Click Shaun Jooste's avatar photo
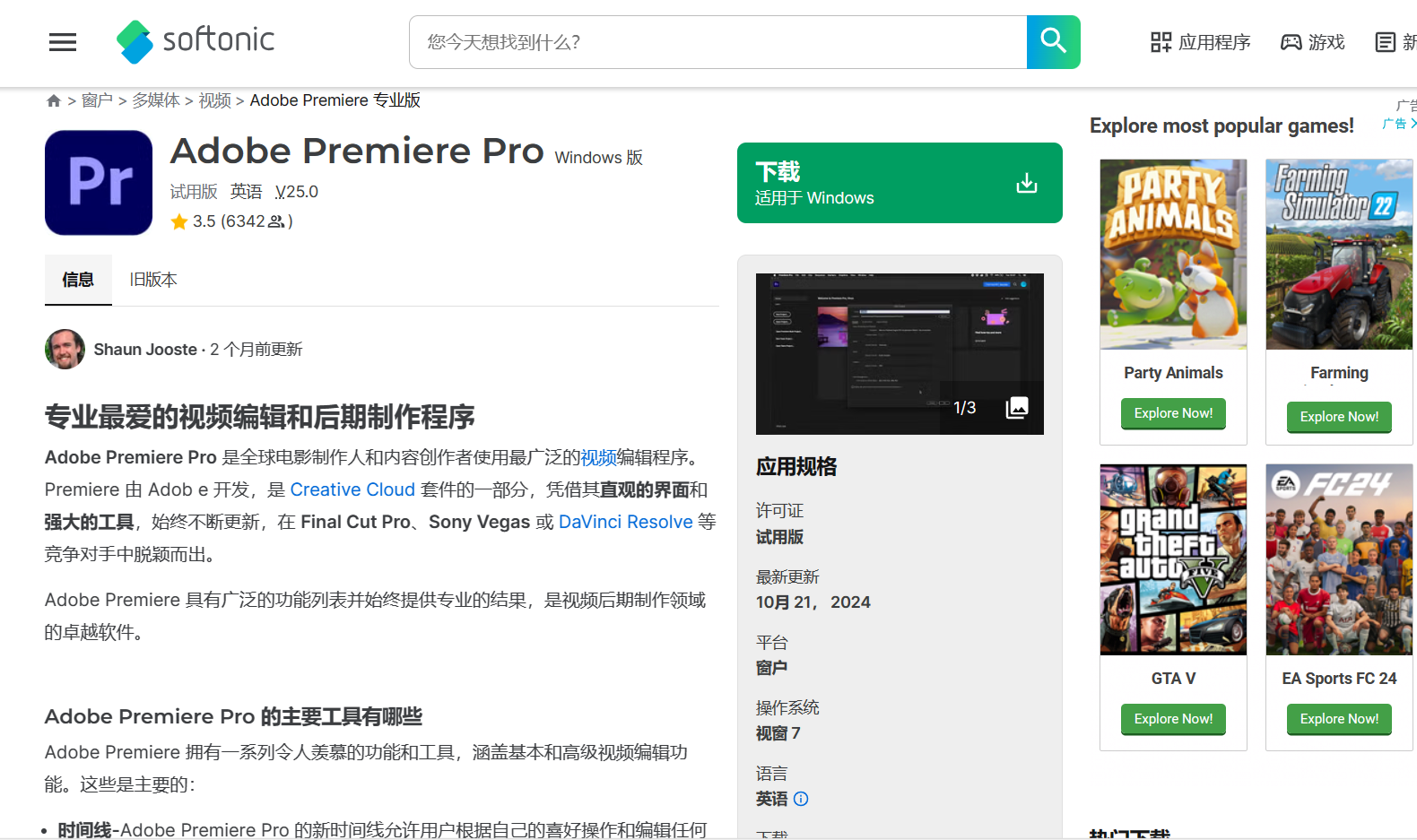 click(65, 349)
